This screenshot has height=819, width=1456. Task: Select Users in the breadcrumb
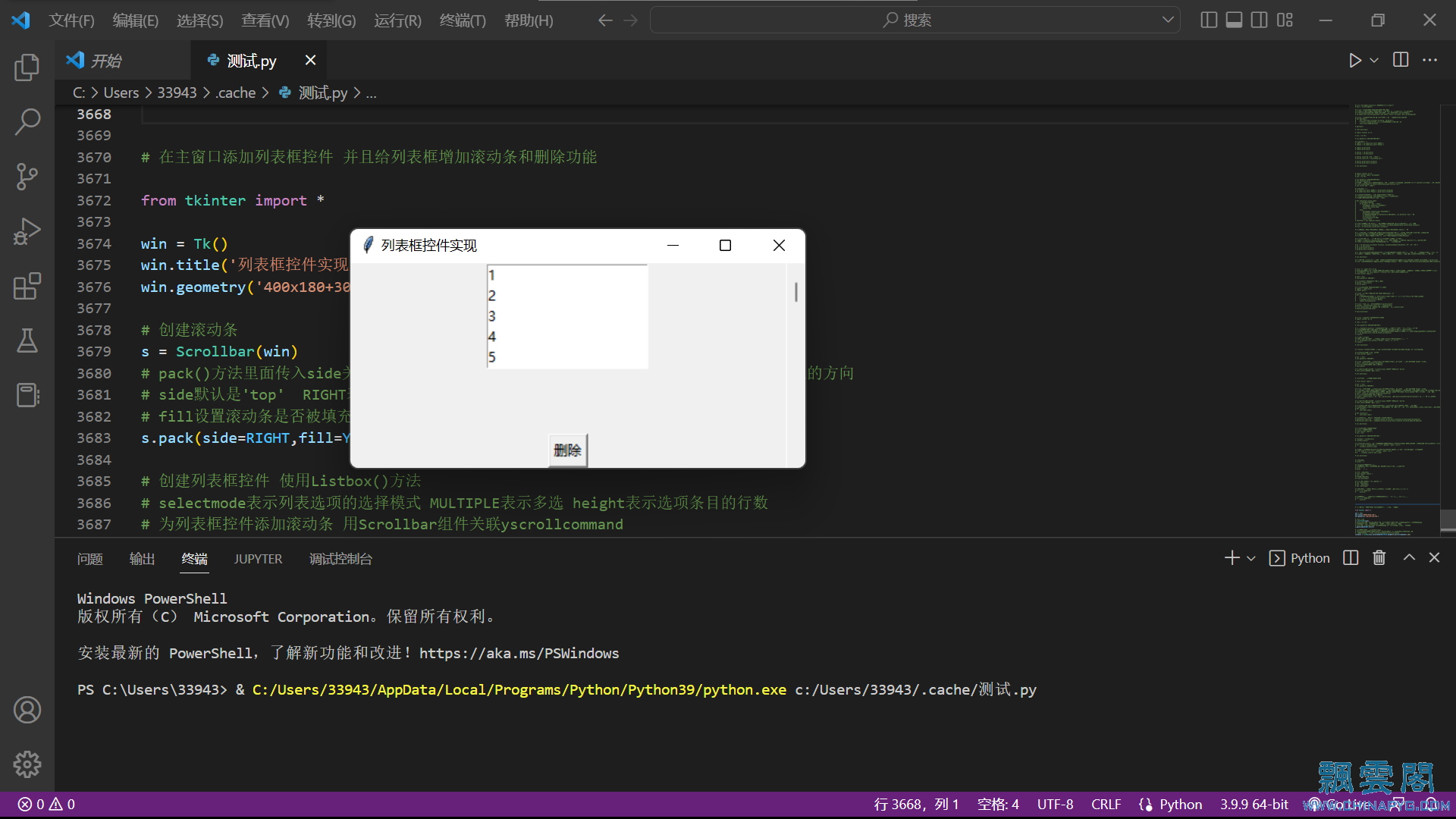121,93
